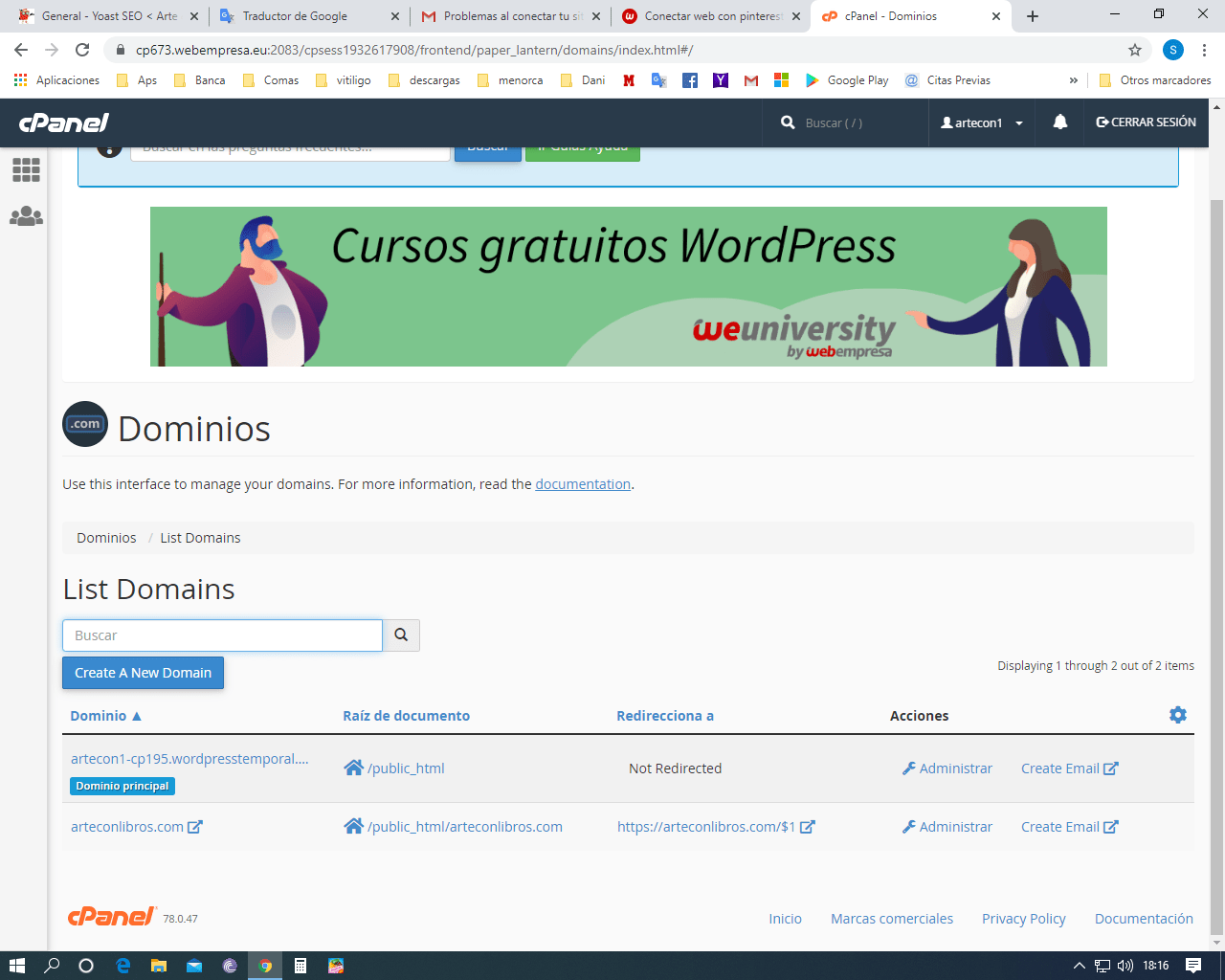Open the Banca bookmarks folder
This screenshot has width=1225, height=980.
click(200, 80)
